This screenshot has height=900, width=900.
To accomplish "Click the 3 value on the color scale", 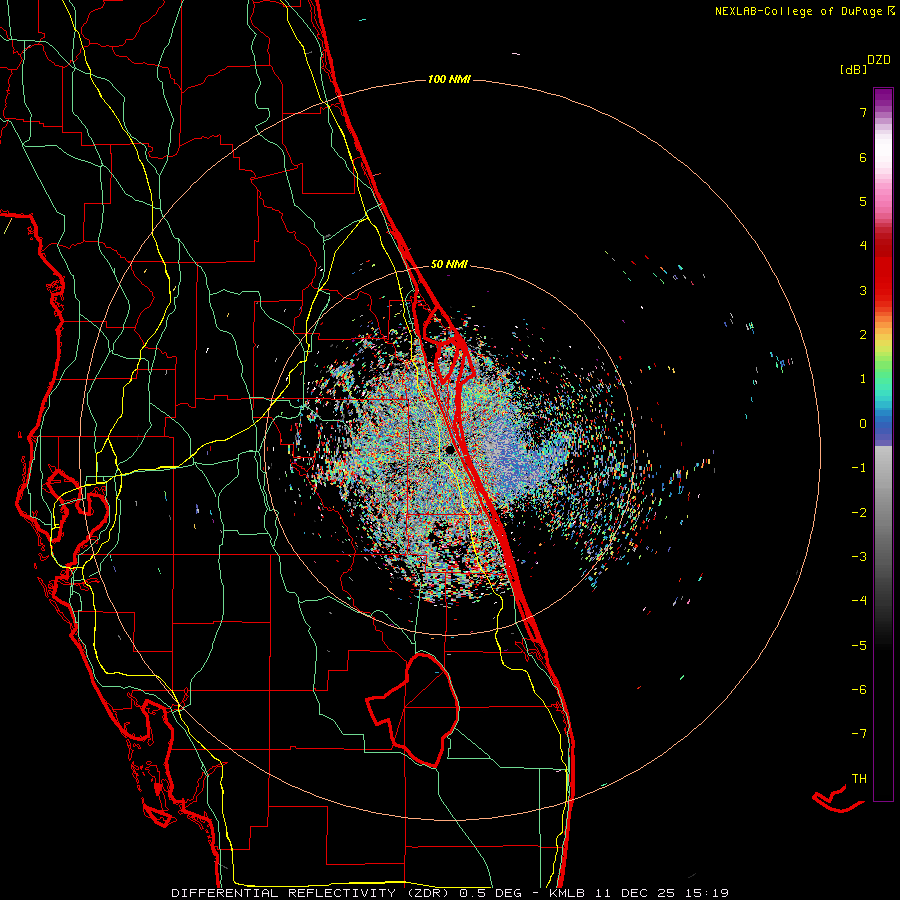I will [863, 290].
